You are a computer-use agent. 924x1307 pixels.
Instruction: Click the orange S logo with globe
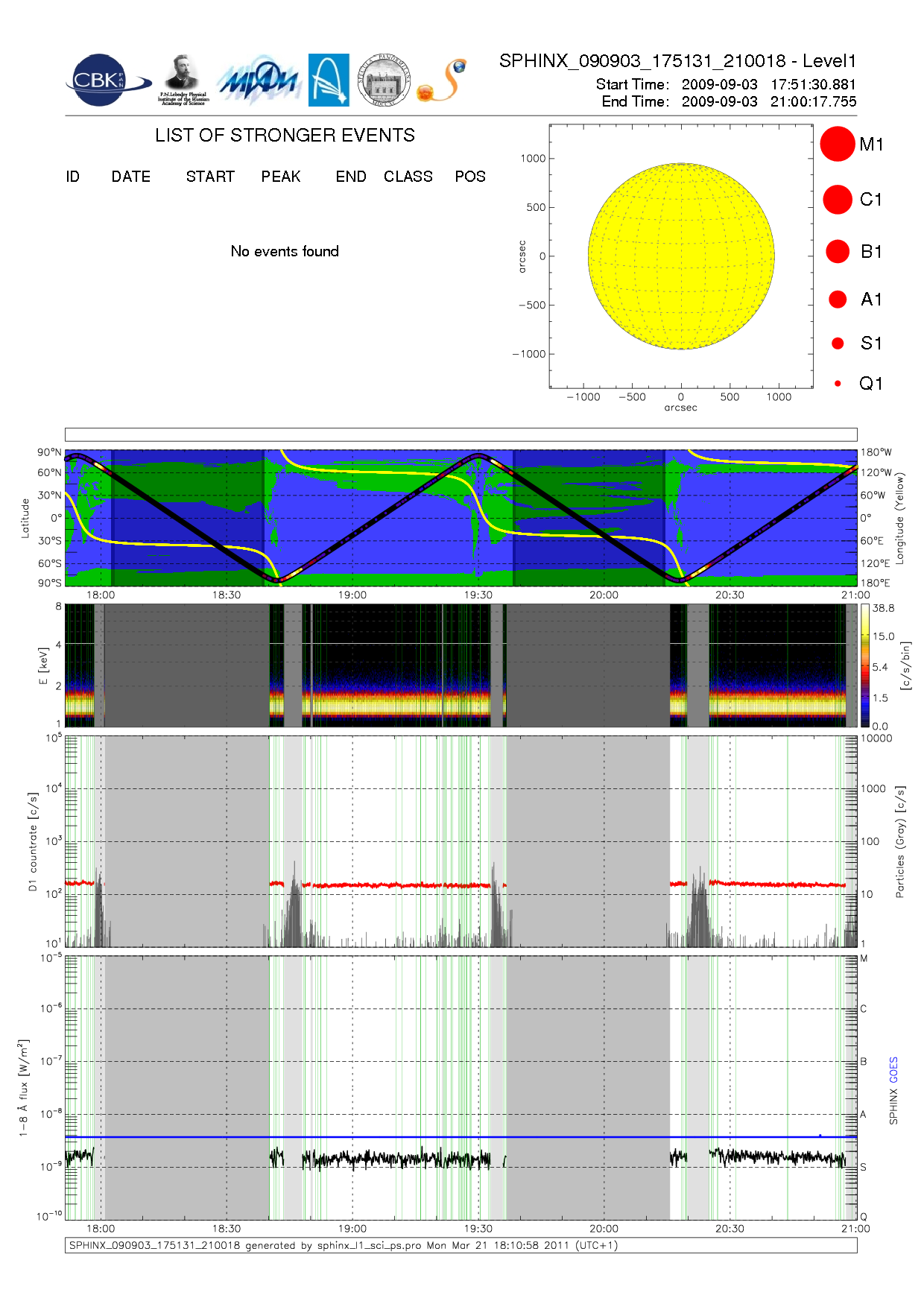click(x=443, y=80)
